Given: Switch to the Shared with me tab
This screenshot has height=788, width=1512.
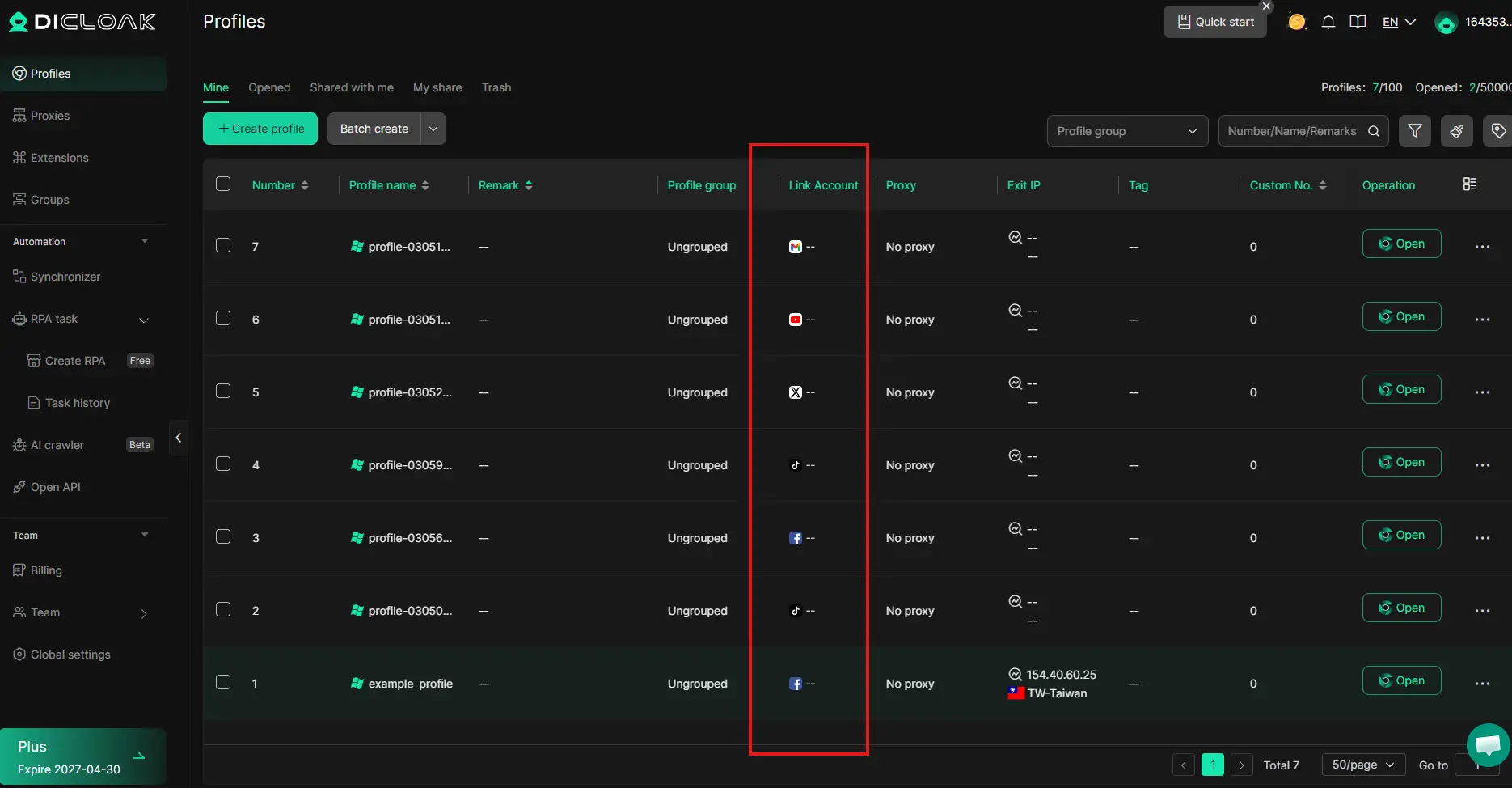Looking at the screenshot, I should click(352, 87).
